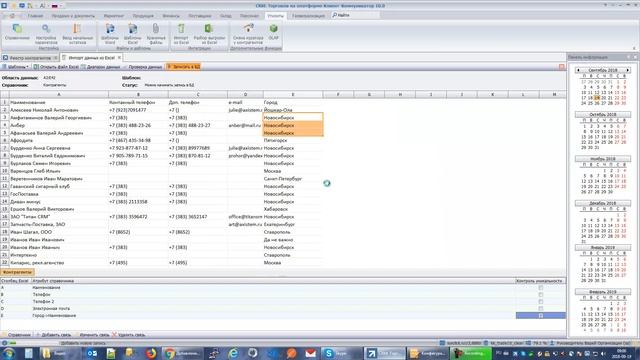
Task: Open Firefox from the taskbar
Action: coord(151,353)
